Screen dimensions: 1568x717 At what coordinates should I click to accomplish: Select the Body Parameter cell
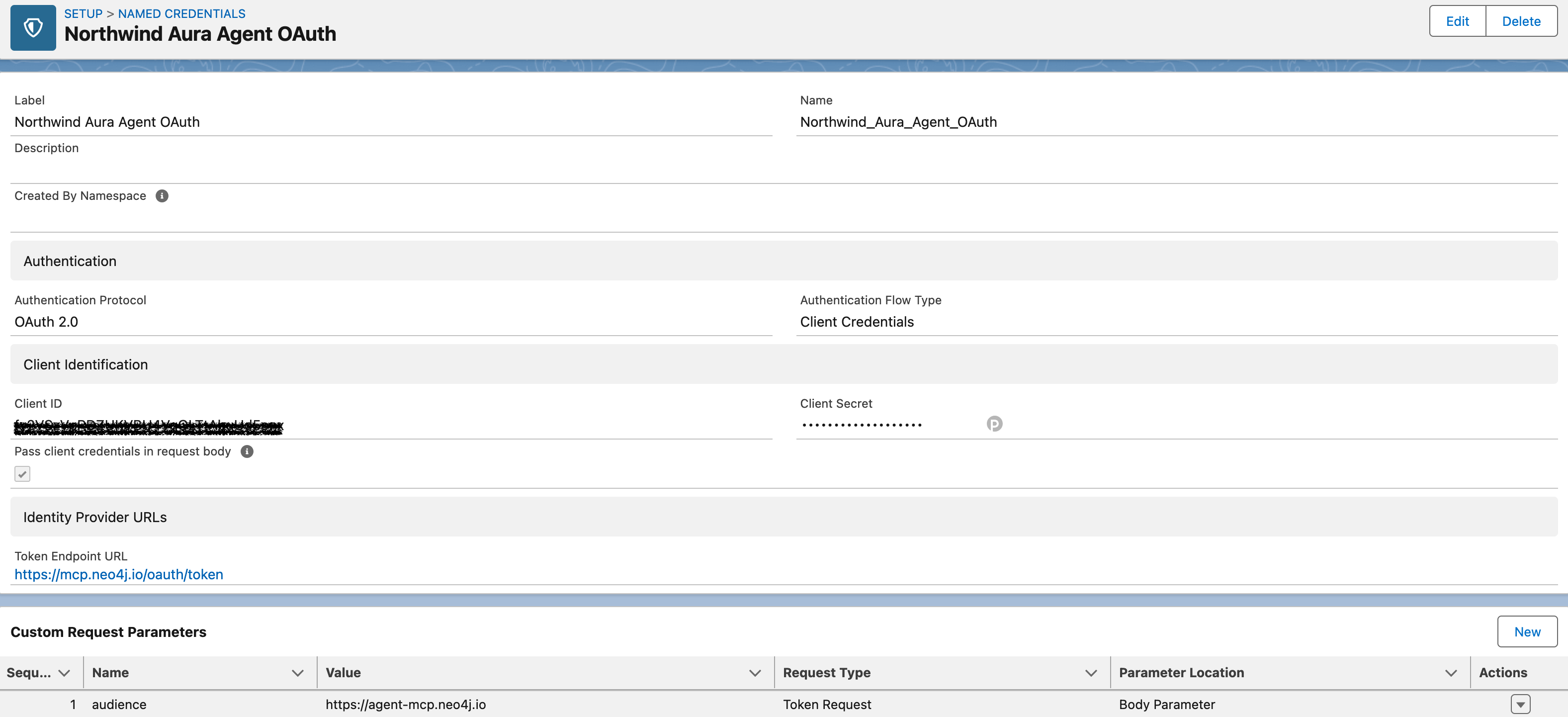coord(1291,705)
